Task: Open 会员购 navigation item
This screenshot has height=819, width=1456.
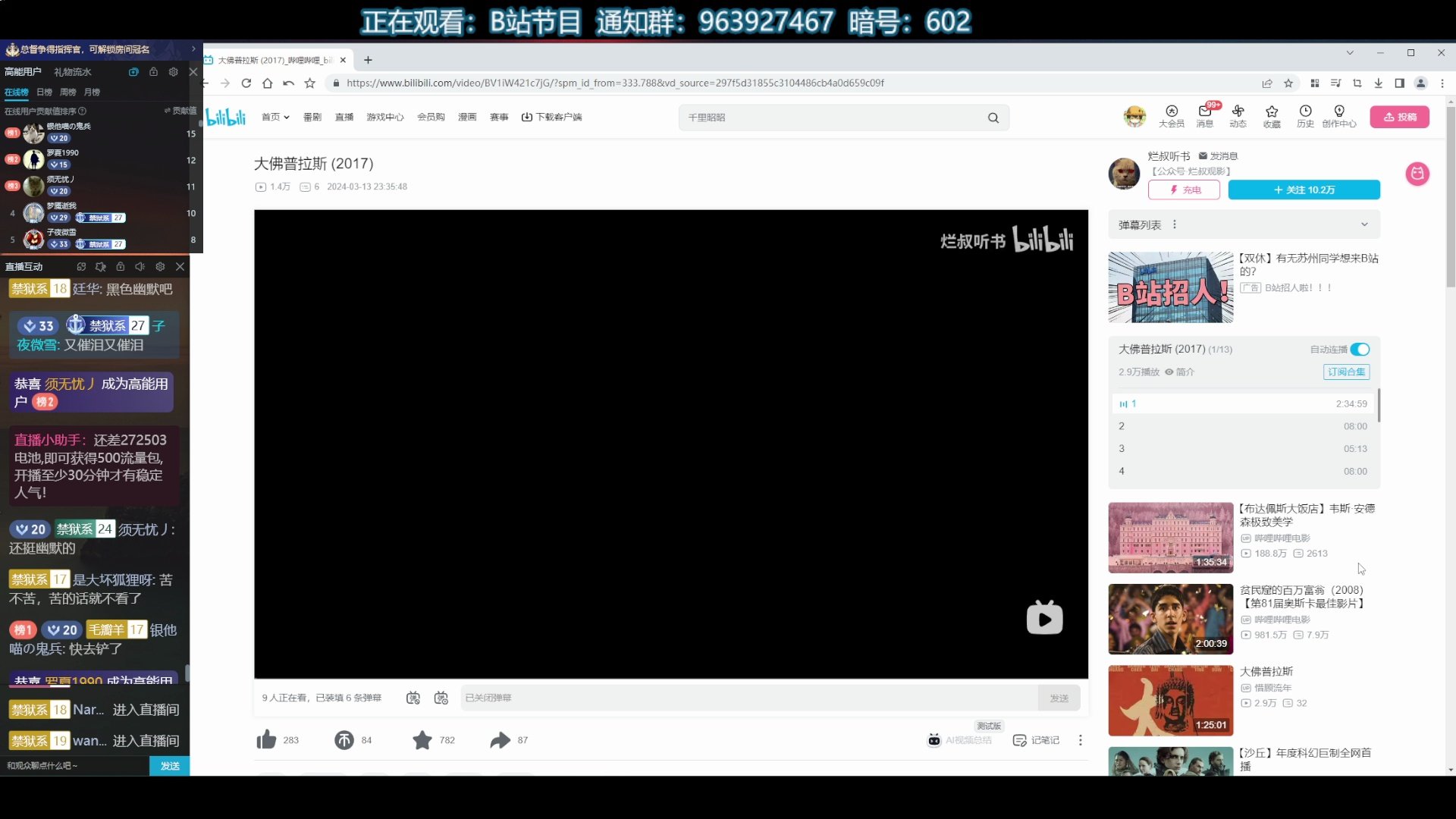Action: click(431, 117)
